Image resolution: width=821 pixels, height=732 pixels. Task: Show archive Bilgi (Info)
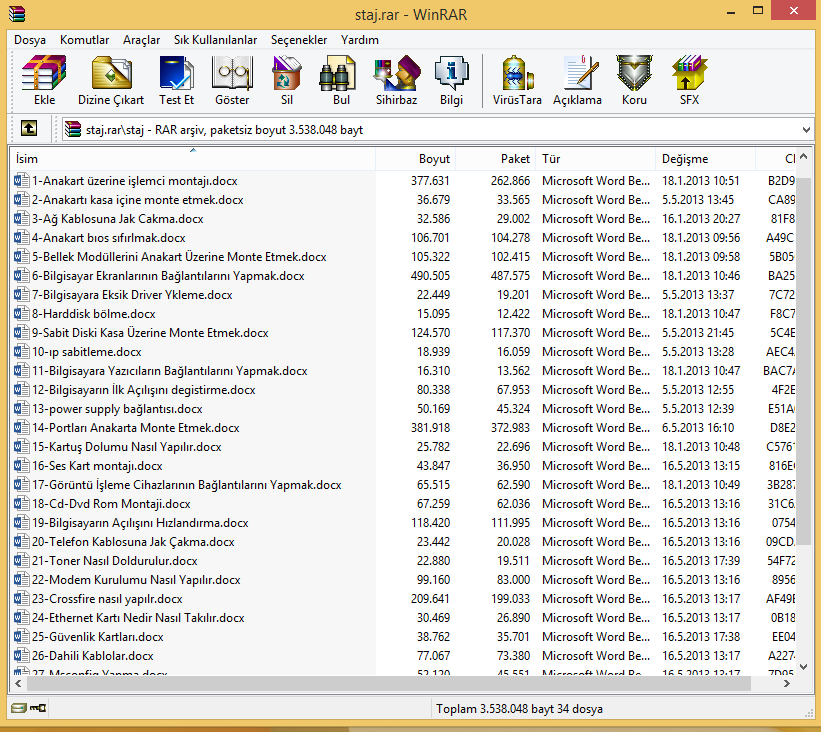(x=451, y=73)
